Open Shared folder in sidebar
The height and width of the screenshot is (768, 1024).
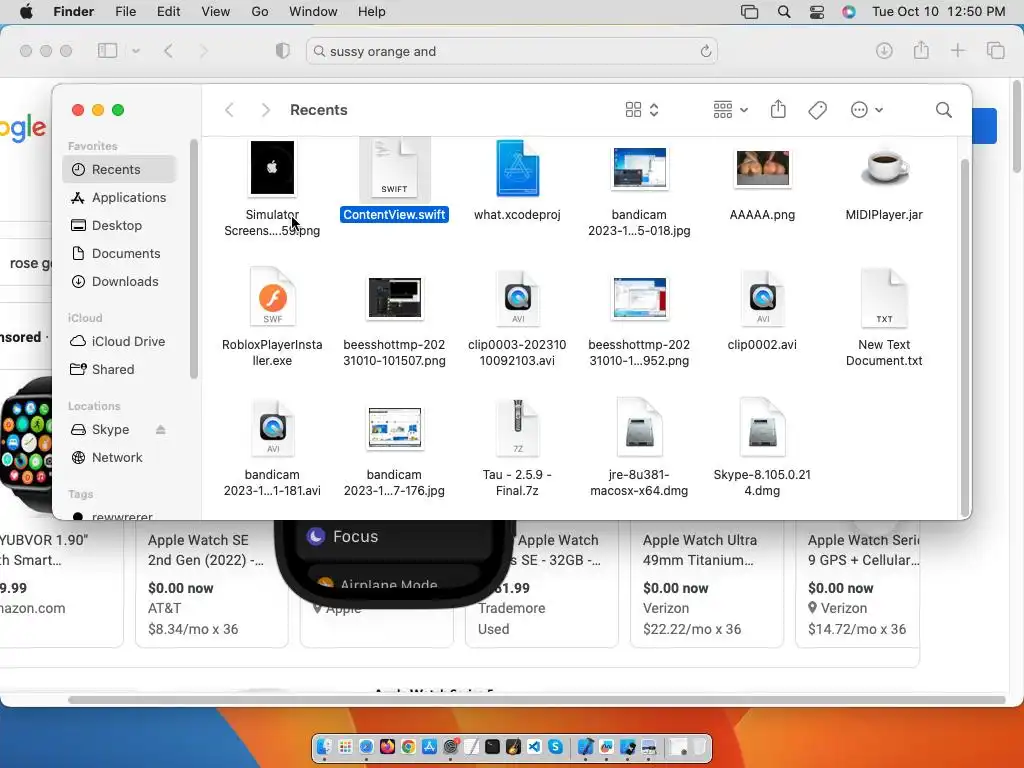coord(120,370)
